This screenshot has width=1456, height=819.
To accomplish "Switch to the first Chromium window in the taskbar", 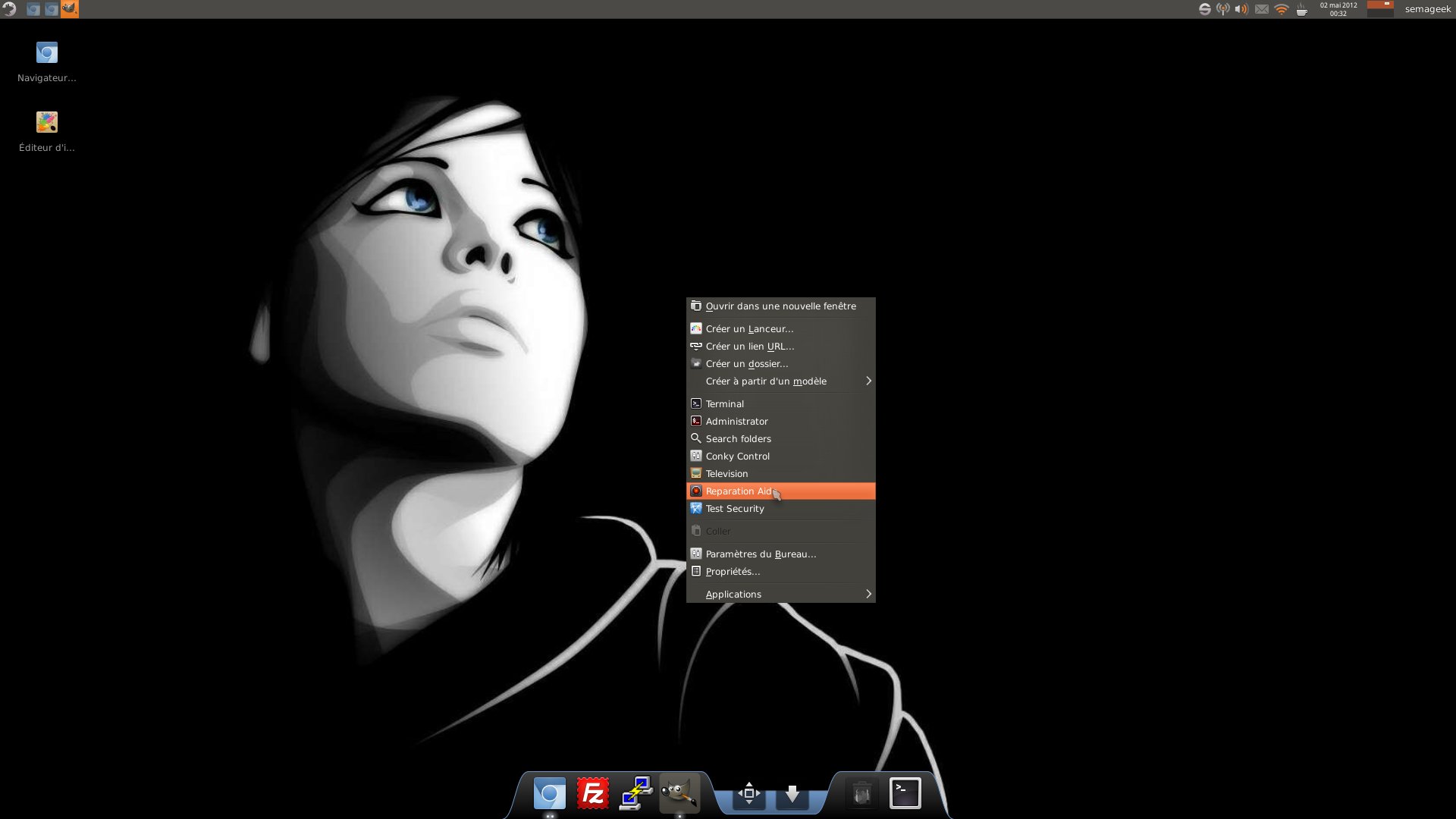I will pyautogui.click(x=33, y=9).
